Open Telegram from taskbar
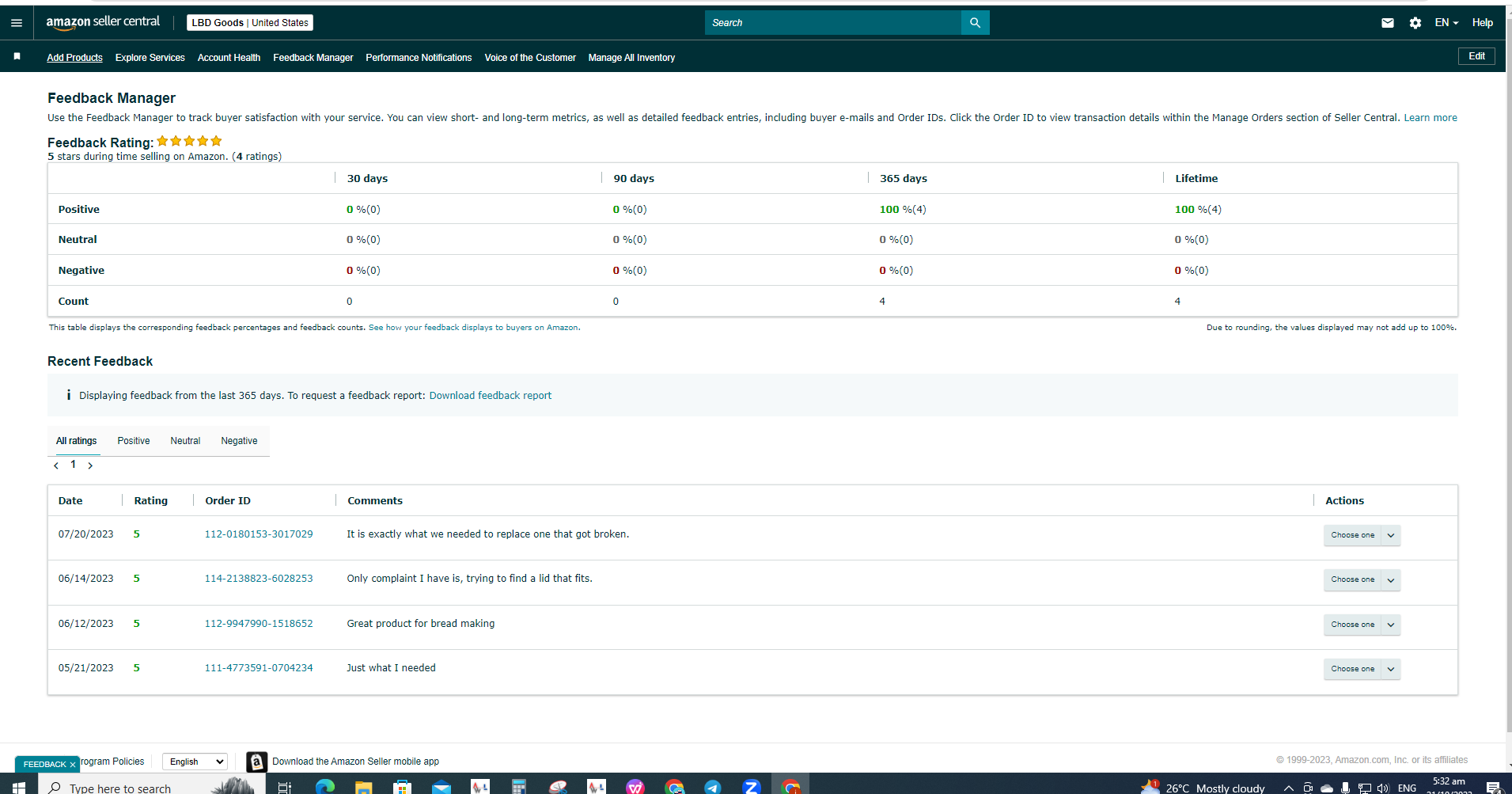Viewport: 1512px width, 794px height. (713, 786)
